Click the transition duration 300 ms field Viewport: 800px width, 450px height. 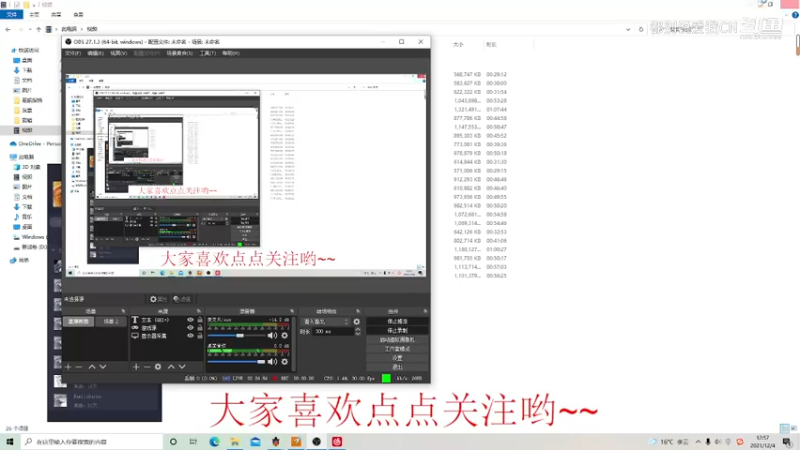tap(333, 332)
